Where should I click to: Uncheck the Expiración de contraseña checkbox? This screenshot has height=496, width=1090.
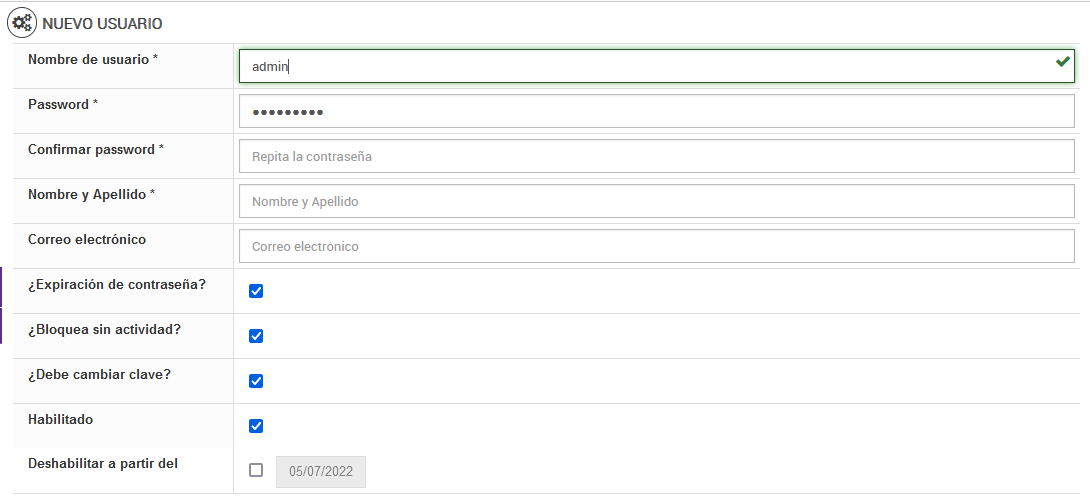(x=256, y=291)
